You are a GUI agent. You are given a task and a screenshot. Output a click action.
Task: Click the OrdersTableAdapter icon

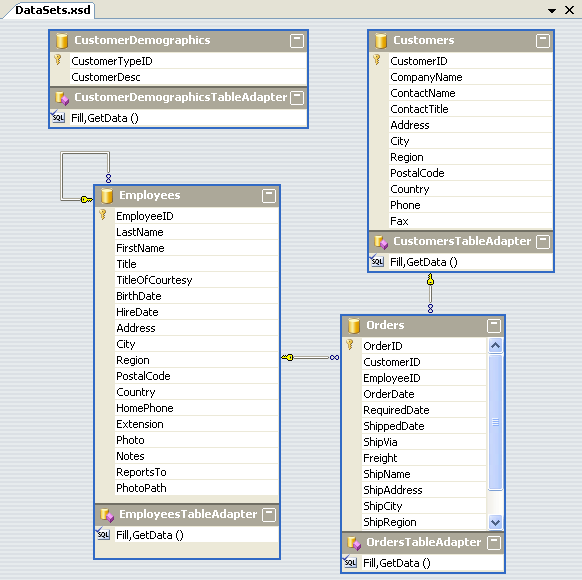coord(354,543)
